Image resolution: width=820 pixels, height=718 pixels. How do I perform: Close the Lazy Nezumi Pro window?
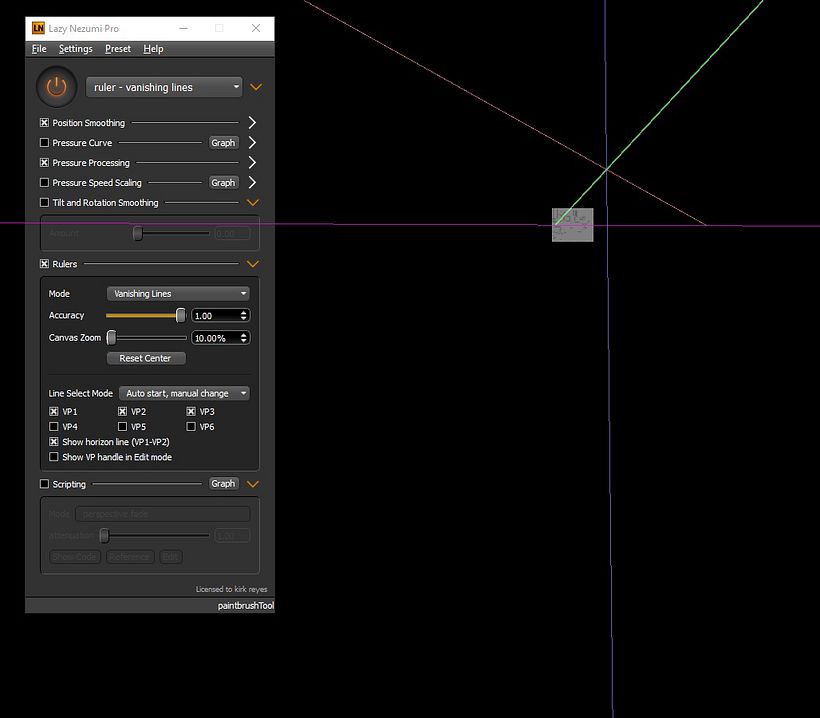(x=256, y=28)
